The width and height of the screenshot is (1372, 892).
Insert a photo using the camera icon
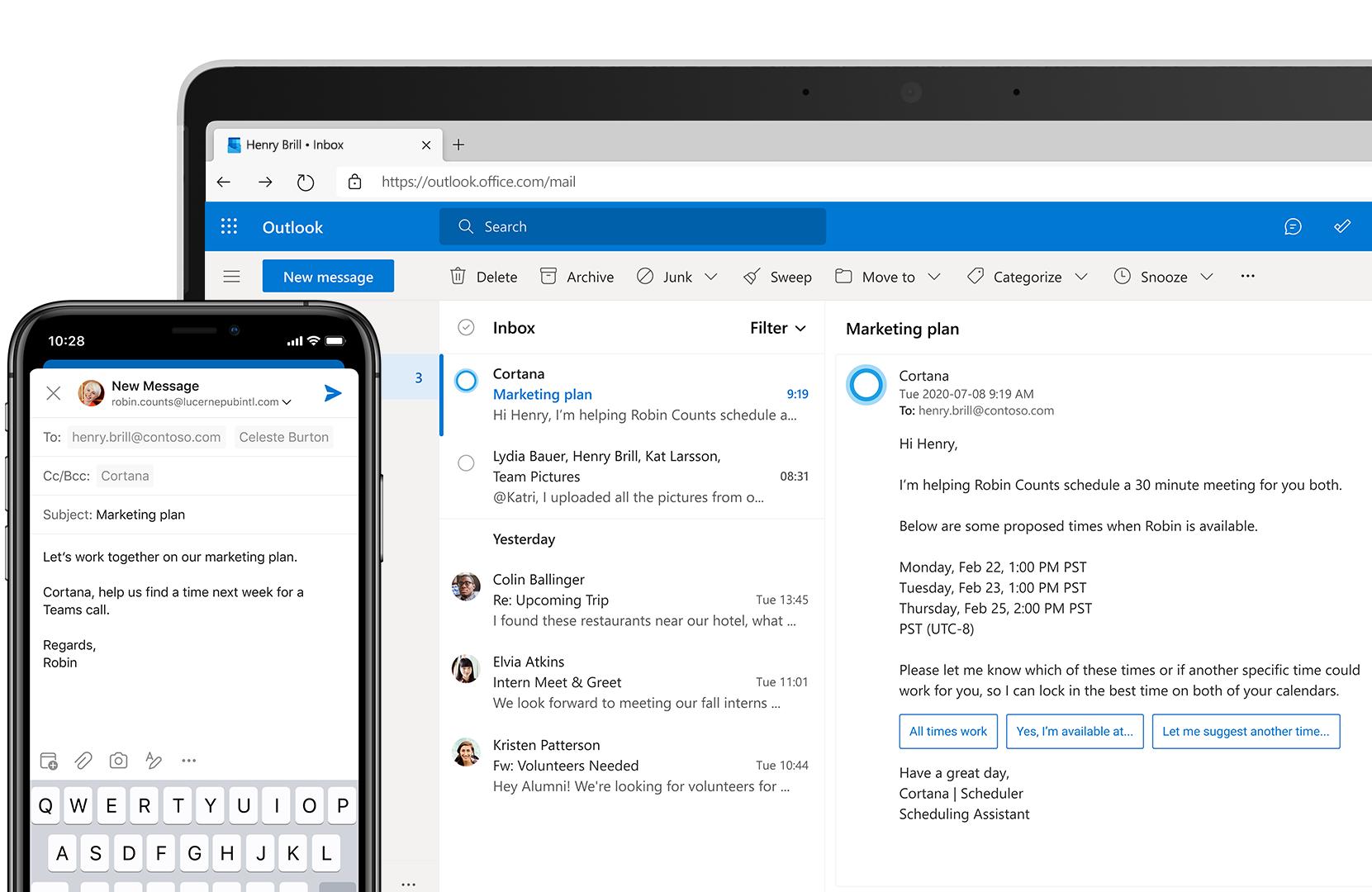(x=118, y=761)
